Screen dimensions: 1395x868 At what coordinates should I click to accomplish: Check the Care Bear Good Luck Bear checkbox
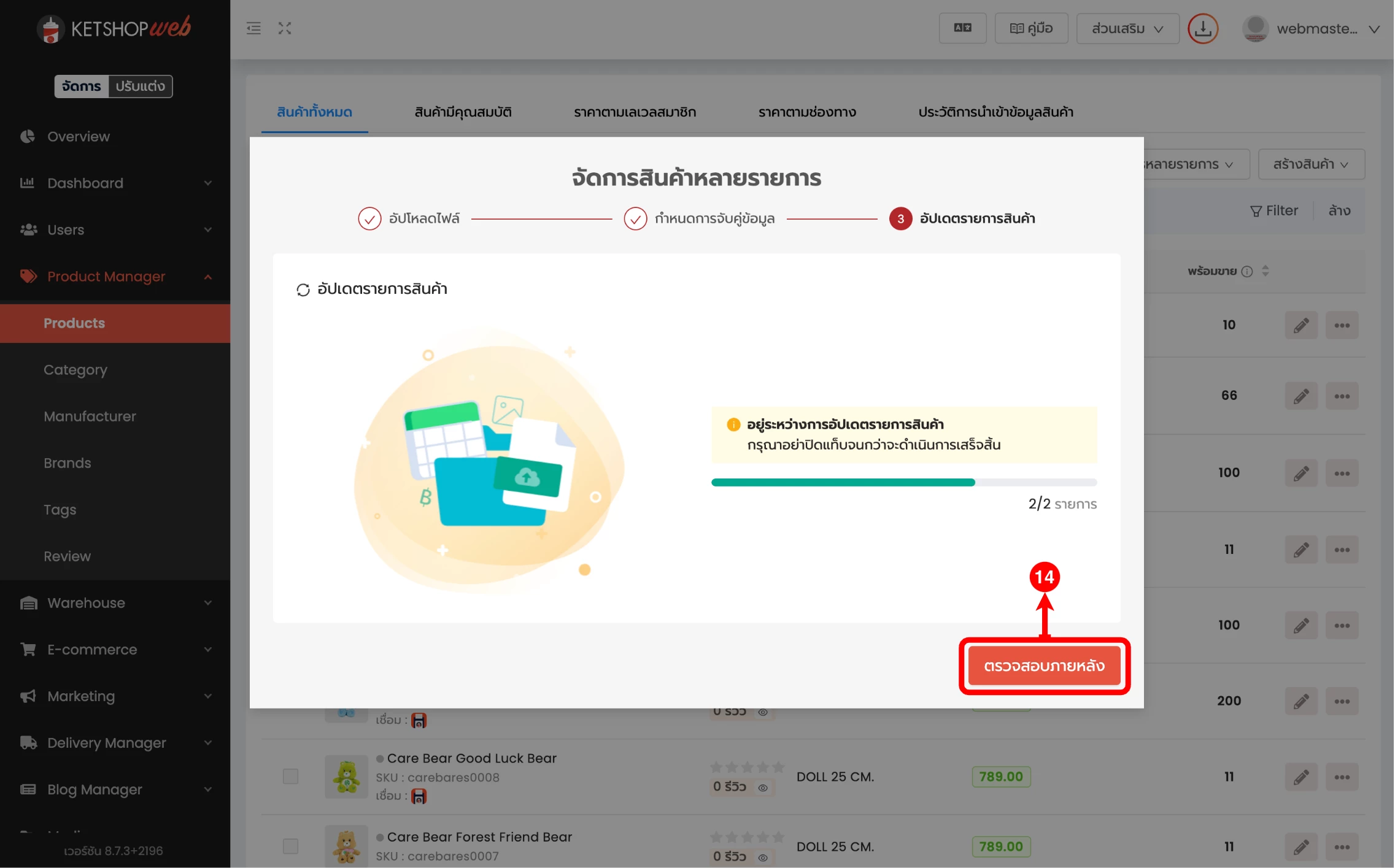(x=290, y=777)
